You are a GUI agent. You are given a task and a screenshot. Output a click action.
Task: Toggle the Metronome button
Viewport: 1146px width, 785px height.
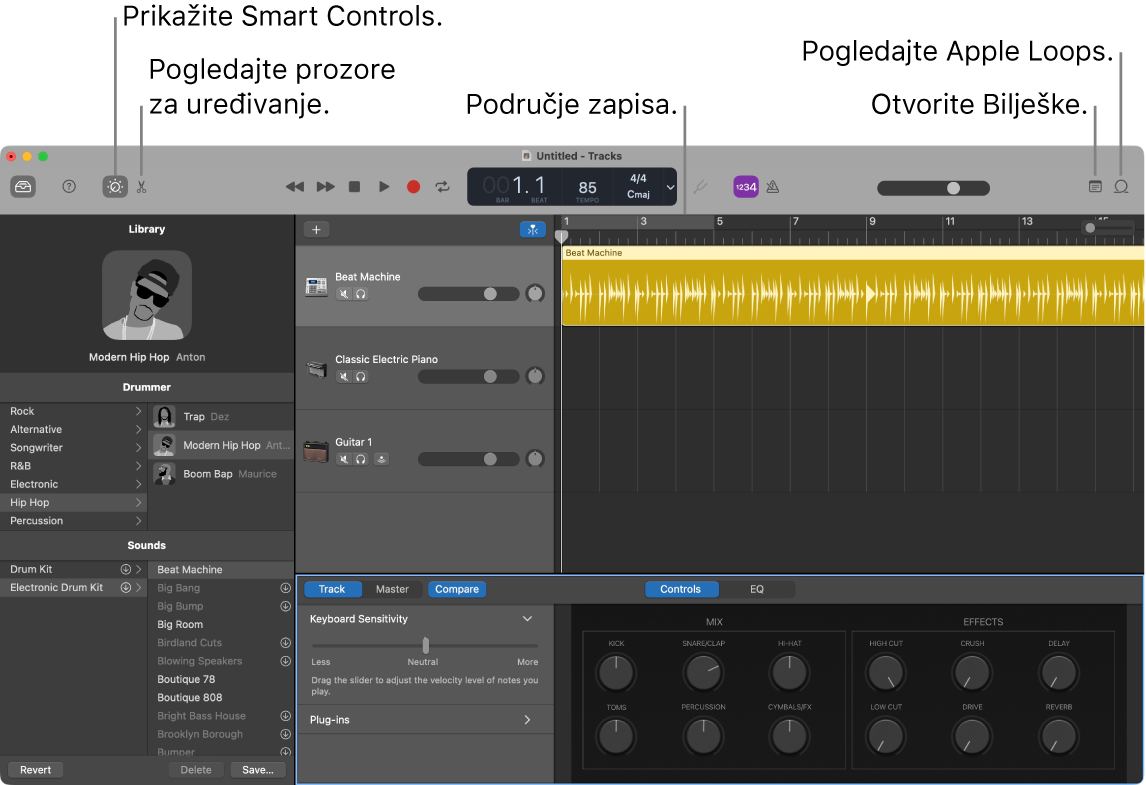(x=773, y=187)
